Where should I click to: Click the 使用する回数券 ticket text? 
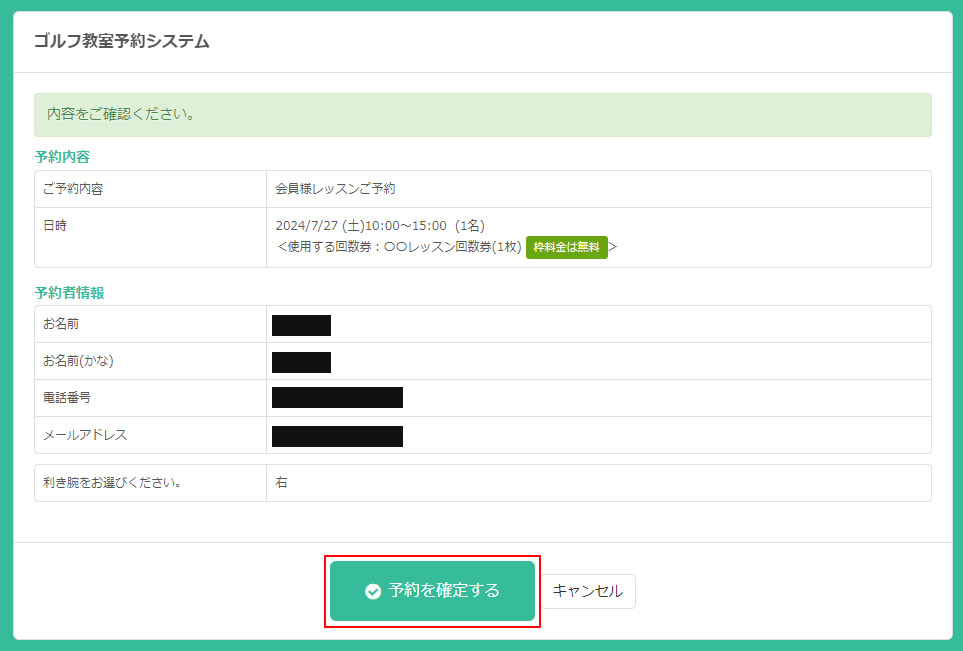[x=398, y=247]
